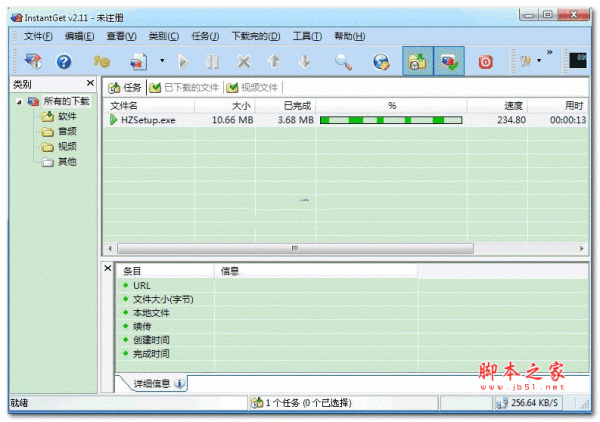Collapse the 所有的下载 tree node
The width and height of the screenshot is (600, 422).
19,102
